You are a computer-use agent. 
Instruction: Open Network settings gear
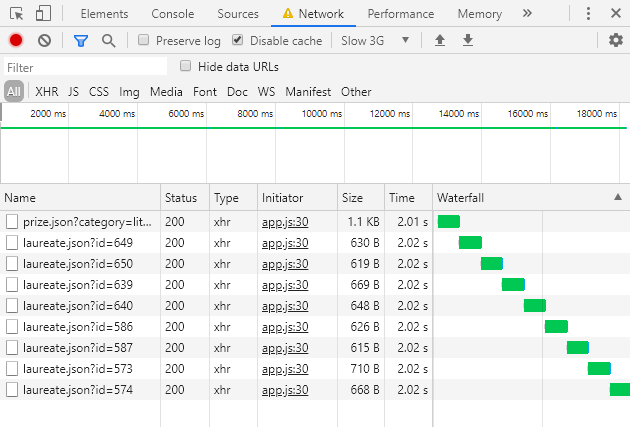pos(615,40)
